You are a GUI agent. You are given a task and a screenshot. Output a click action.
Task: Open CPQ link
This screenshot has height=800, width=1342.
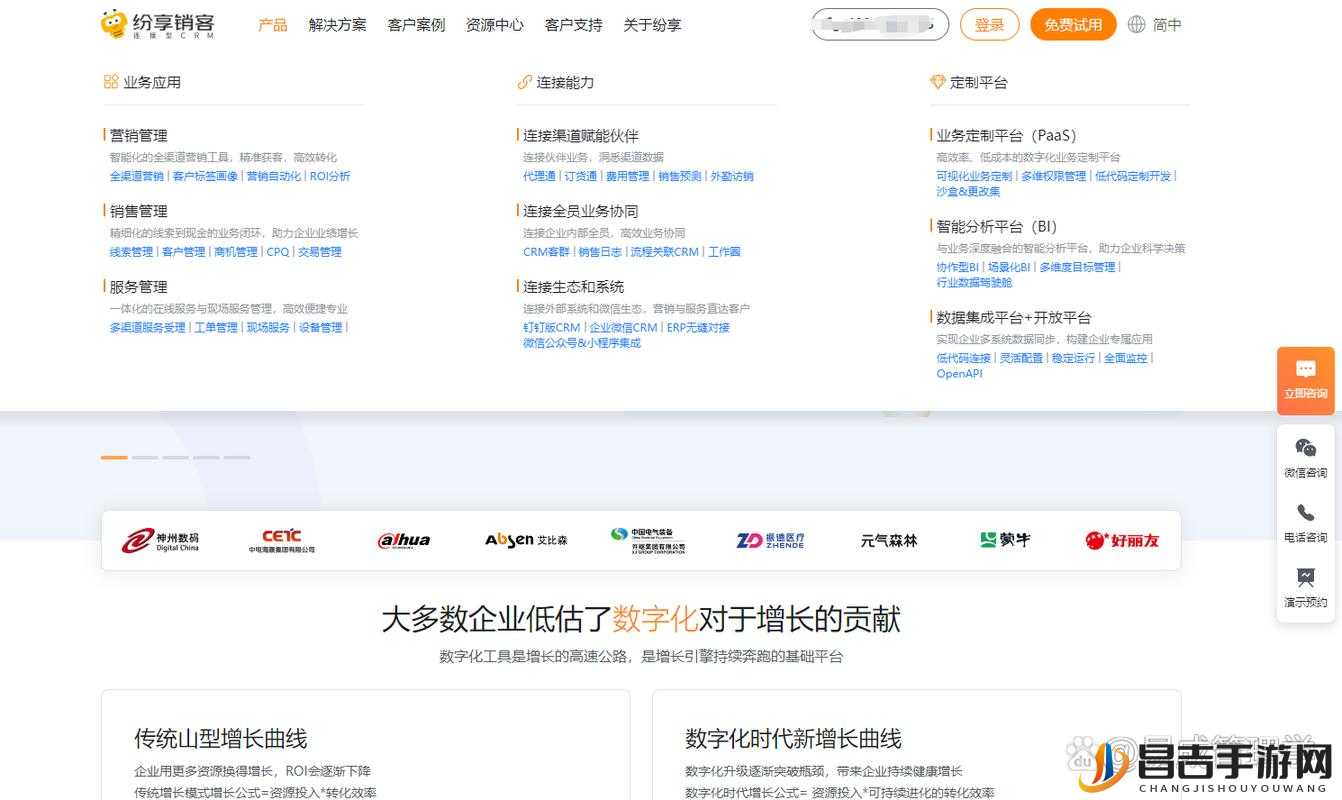277,252
